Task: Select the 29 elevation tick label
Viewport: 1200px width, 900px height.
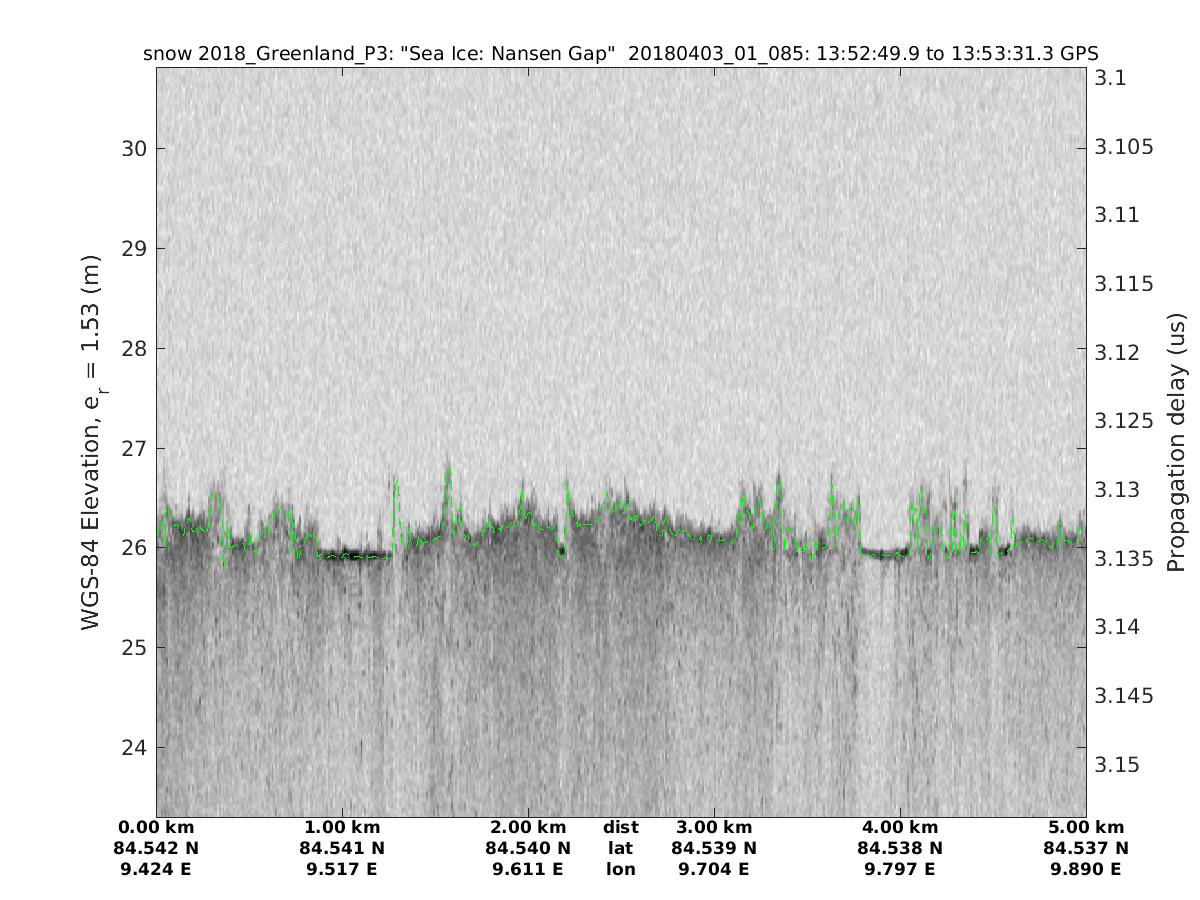Action: [134, 249]
